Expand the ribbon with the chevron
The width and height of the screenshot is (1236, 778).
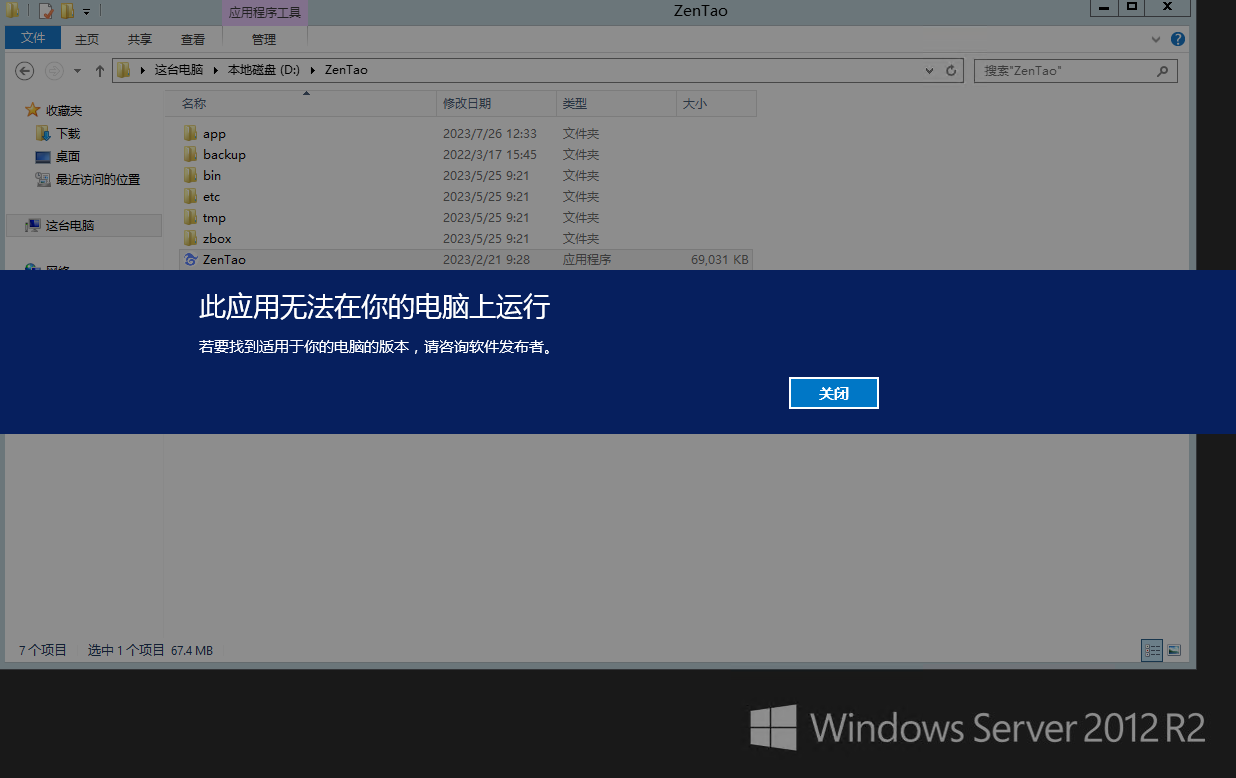tap(1157, 39)
